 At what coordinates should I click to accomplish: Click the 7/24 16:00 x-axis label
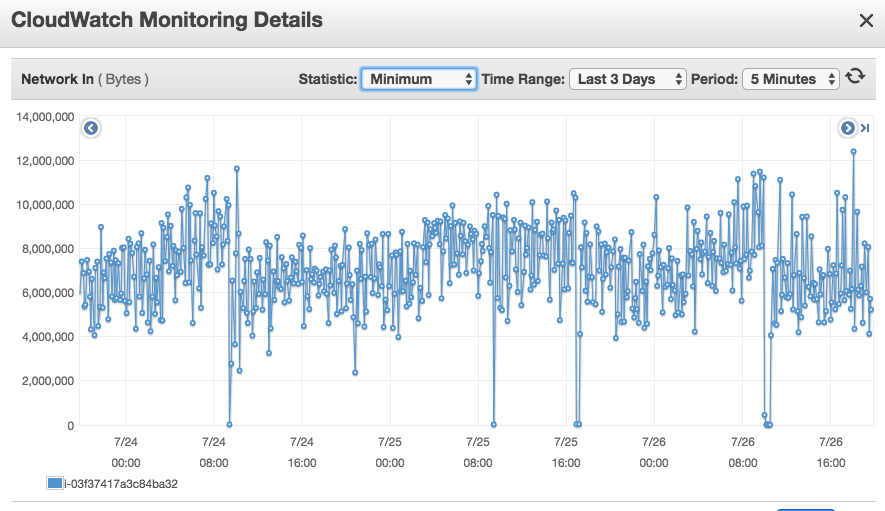(x=301, y=452)
